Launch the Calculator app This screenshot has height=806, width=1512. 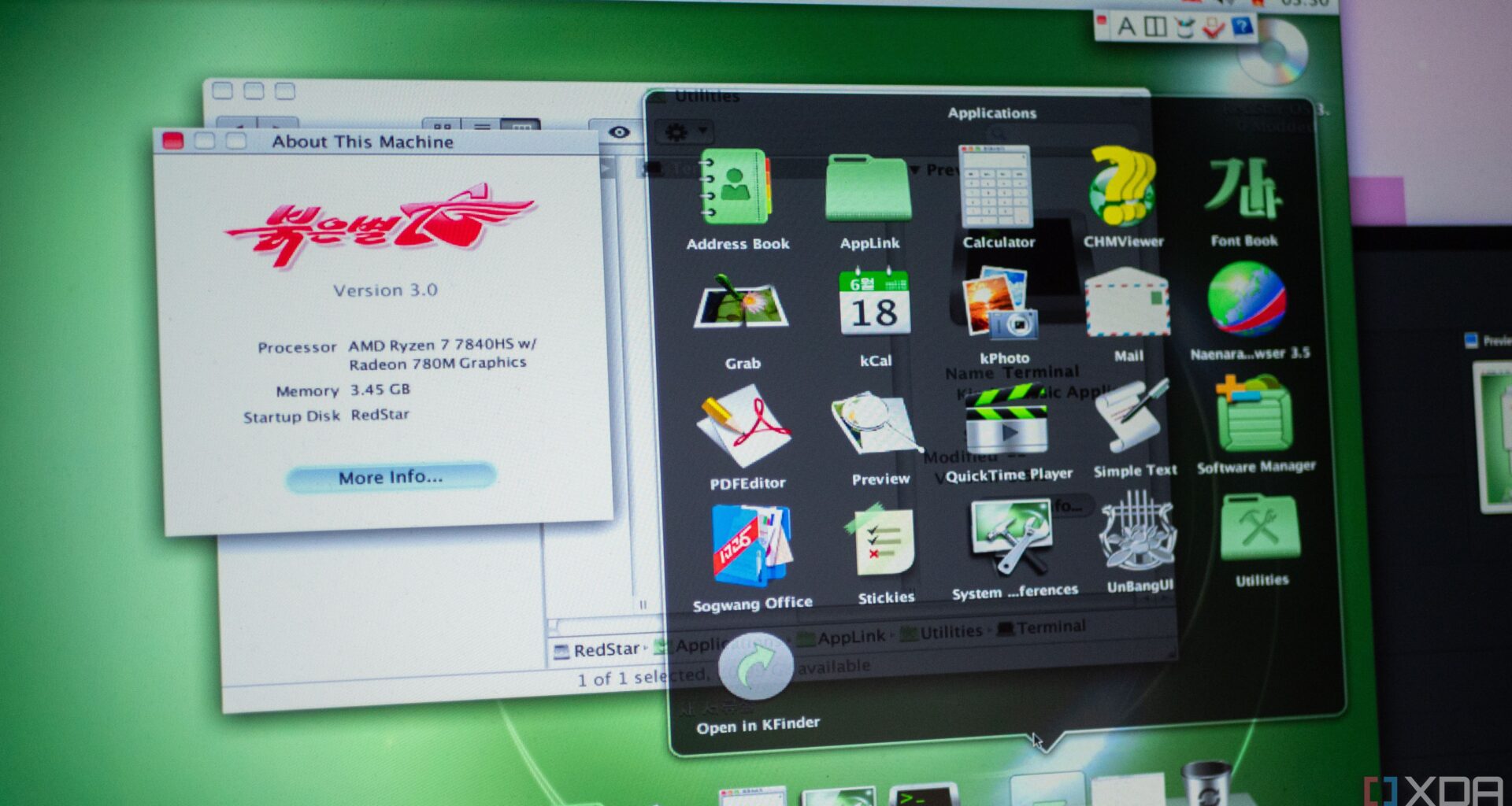(995, 187)
